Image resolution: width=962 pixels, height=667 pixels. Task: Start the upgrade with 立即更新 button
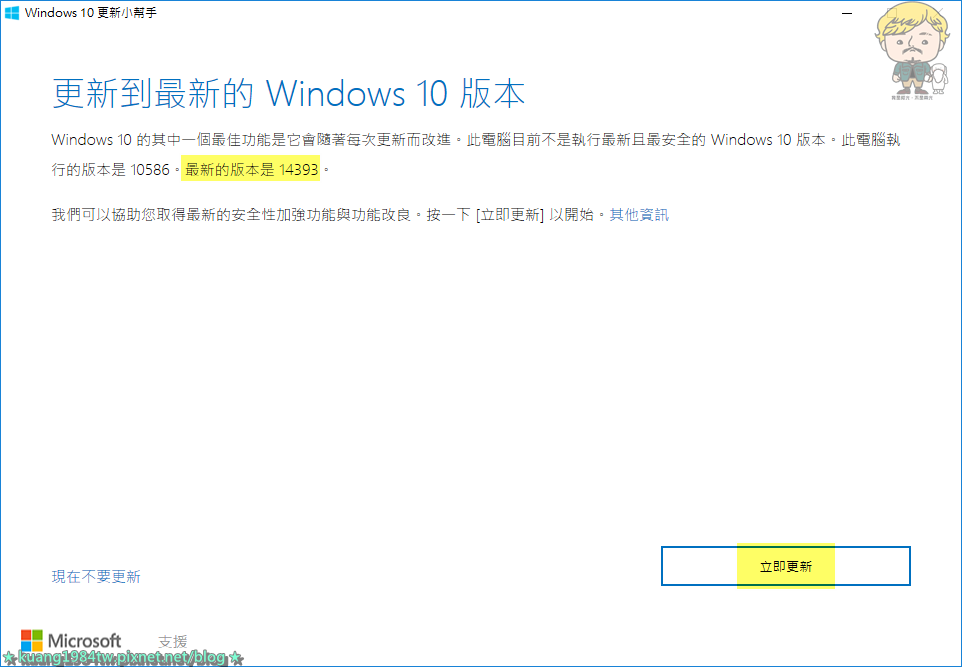pyautogui.click(x=785, y=566)
